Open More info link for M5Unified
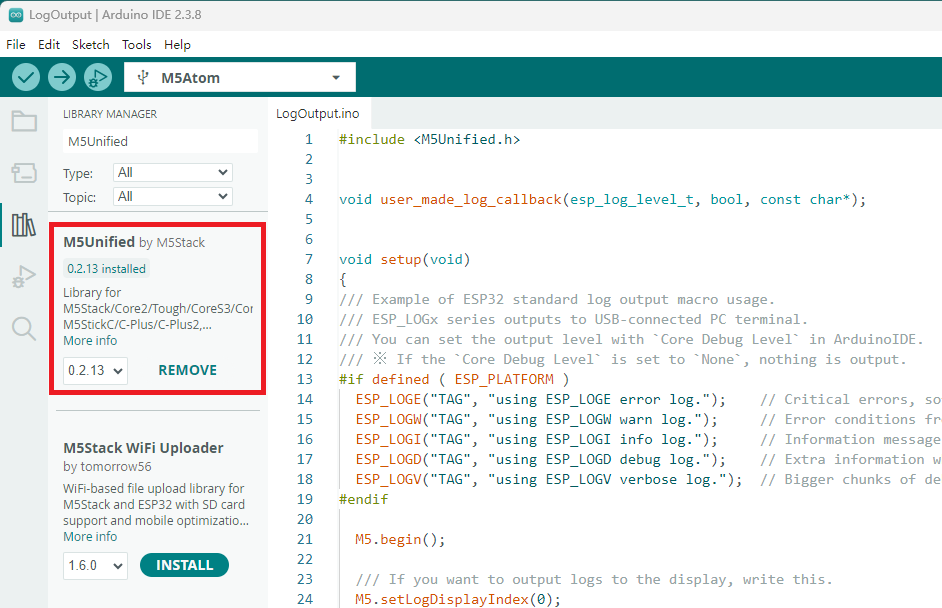Screen dimensions: 942x608 pos(90,341)
